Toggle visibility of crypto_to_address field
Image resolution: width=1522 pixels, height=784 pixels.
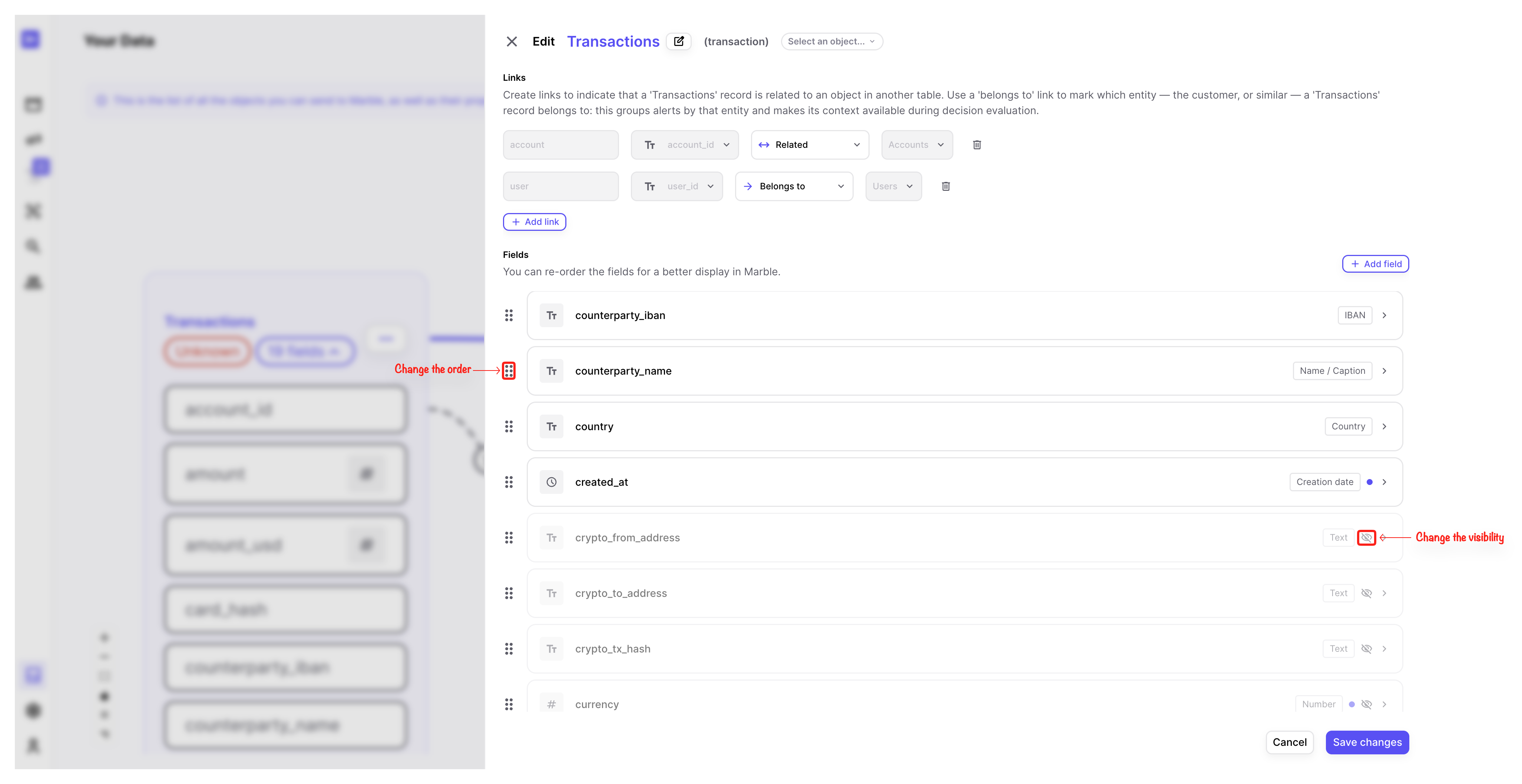1367,593
